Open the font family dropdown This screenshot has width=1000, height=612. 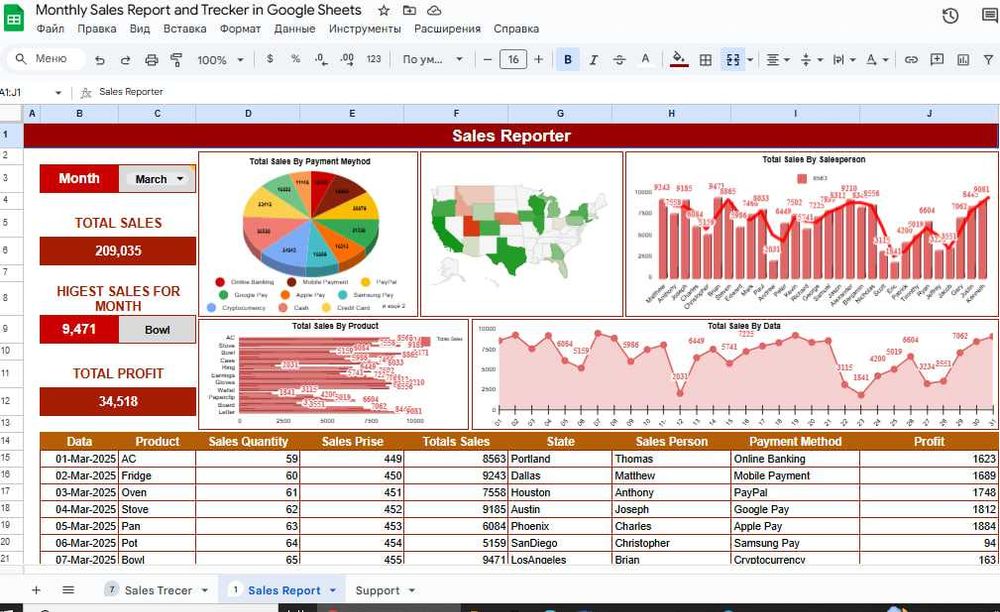pyautogui.click(x=432, y=59)
